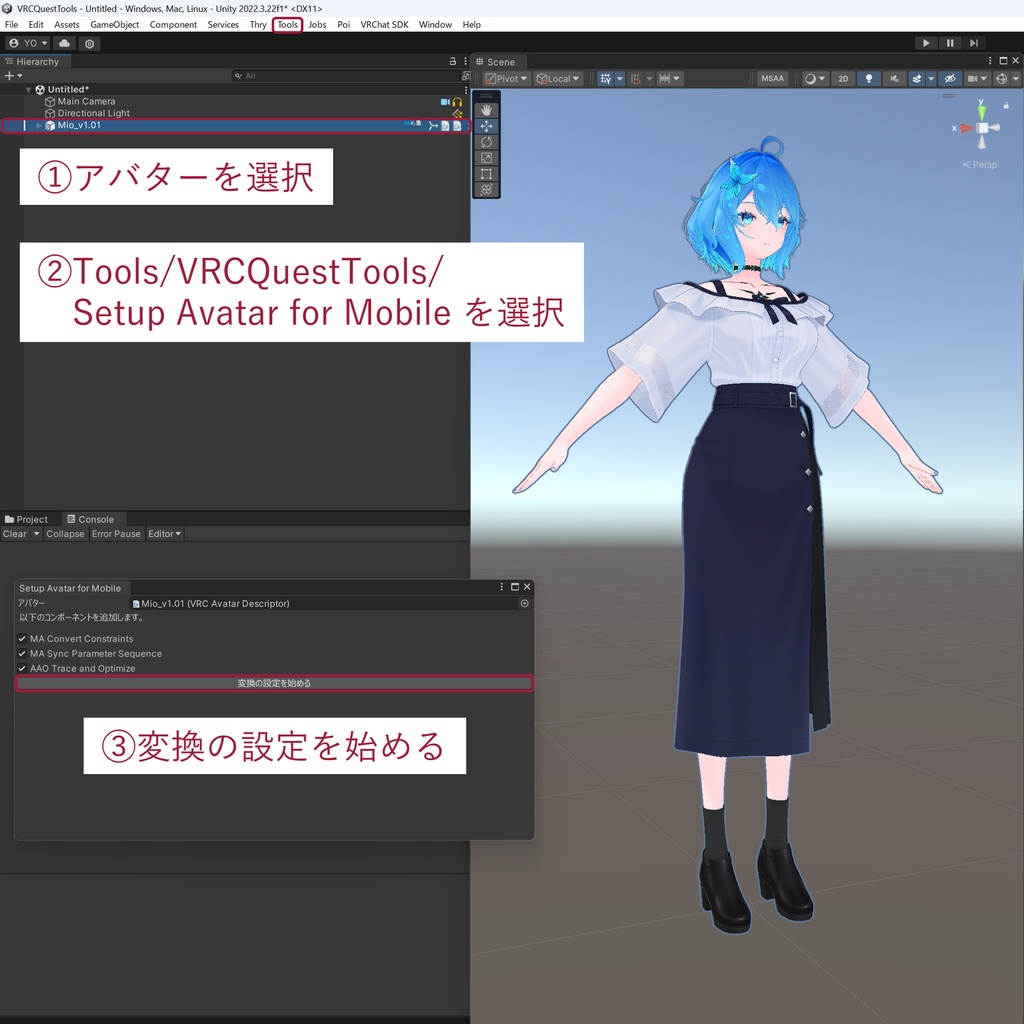Collapse the Untitled scene foldout
Viewport: 1024px width, 1024px height.
click(x=28, y=89)
